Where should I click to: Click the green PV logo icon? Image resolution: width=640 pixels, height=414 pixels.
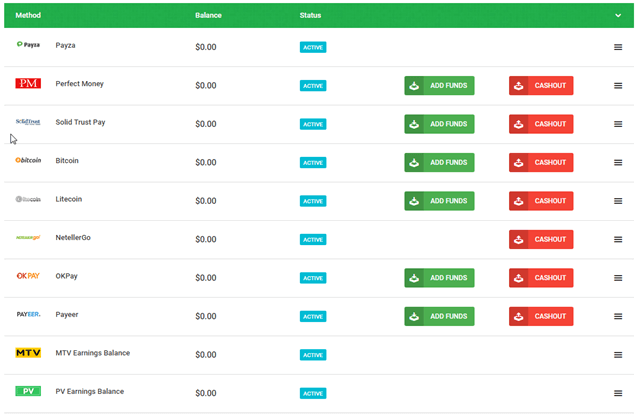pos(28,391)
